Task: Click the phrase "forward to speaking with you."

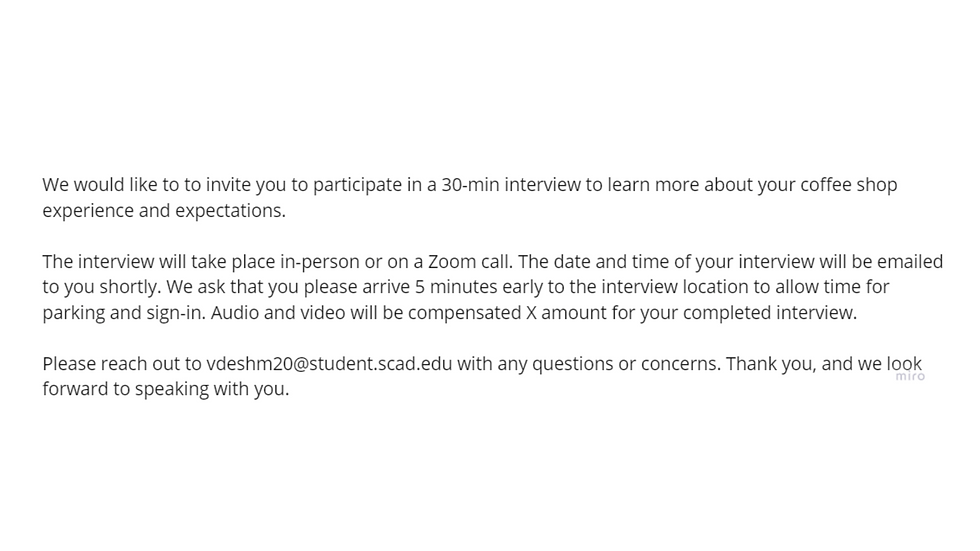Action: [166, 390]
